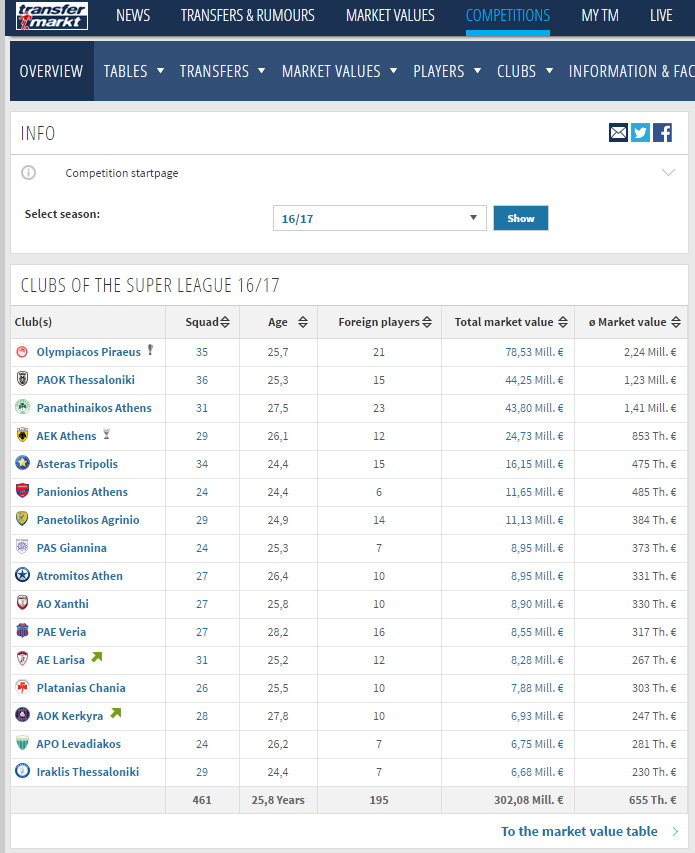695x853 pixels.
Task: Share on Twitter icon
Action: coord(640,133)
